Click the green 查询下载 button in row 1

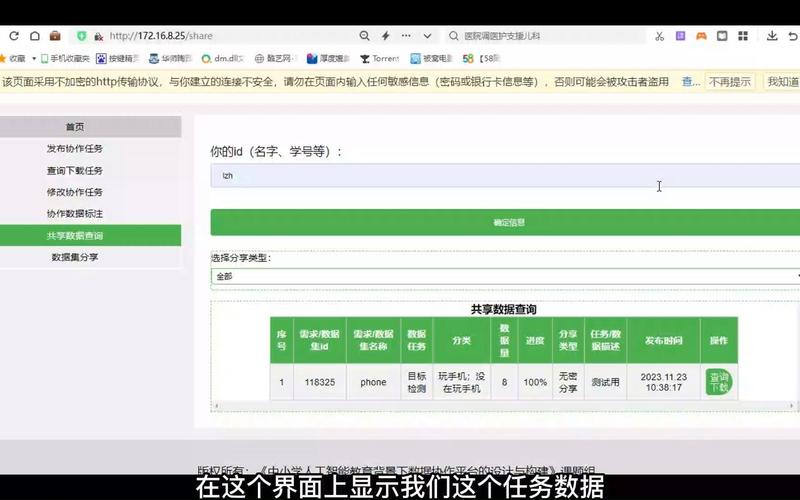719,382
